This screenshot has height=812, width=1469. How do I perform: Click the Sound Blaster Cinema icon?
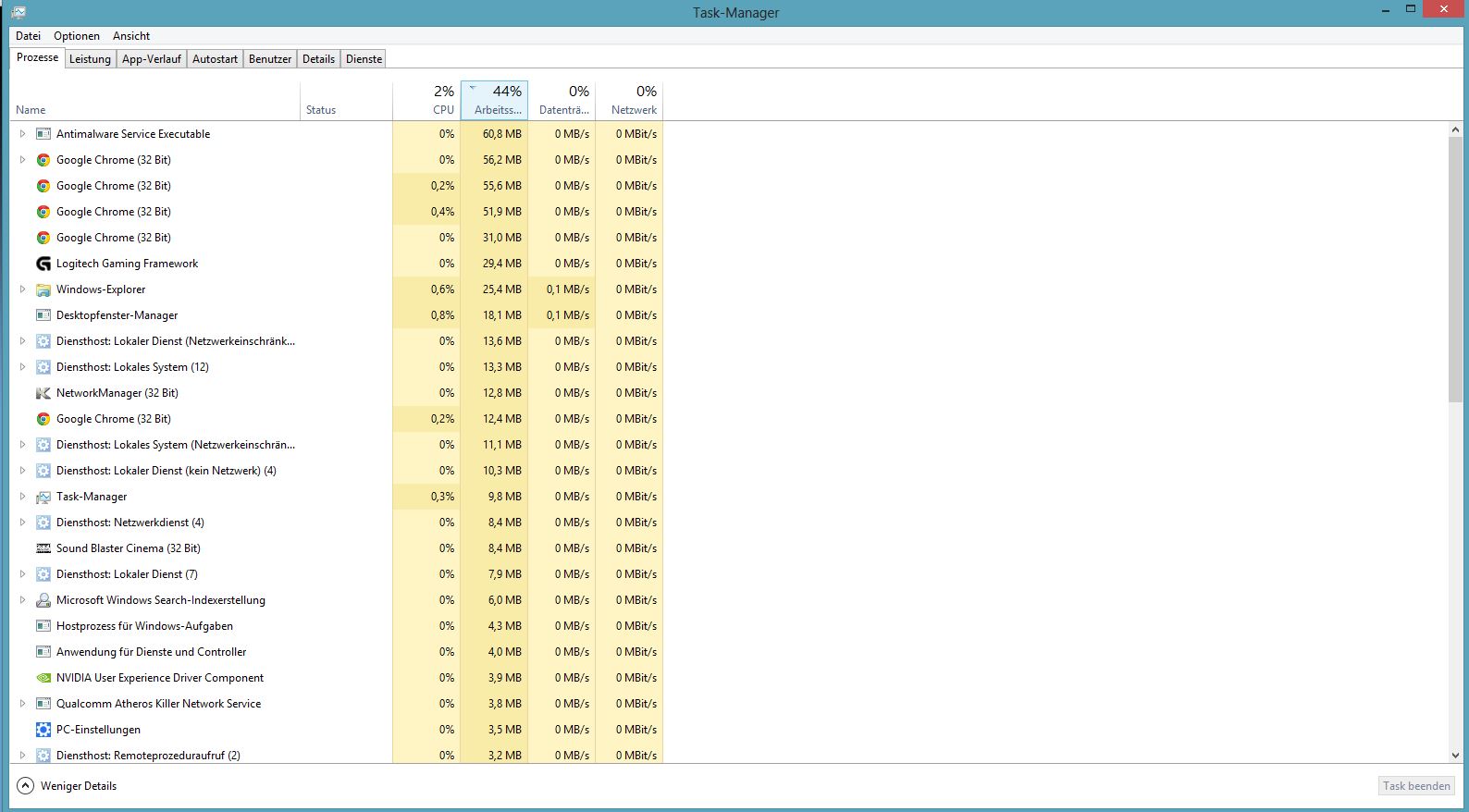click(x=43, y=548)
